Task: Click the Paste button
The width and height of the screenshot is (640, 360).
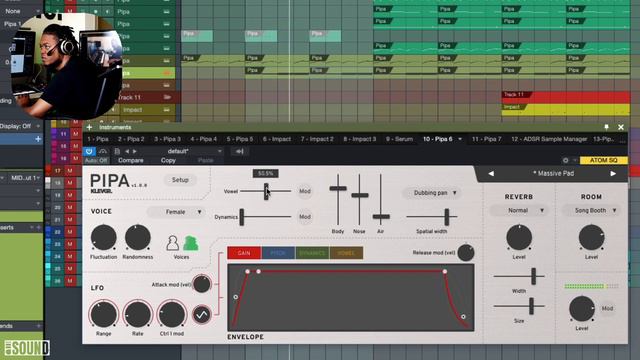Action: (205, 160)
